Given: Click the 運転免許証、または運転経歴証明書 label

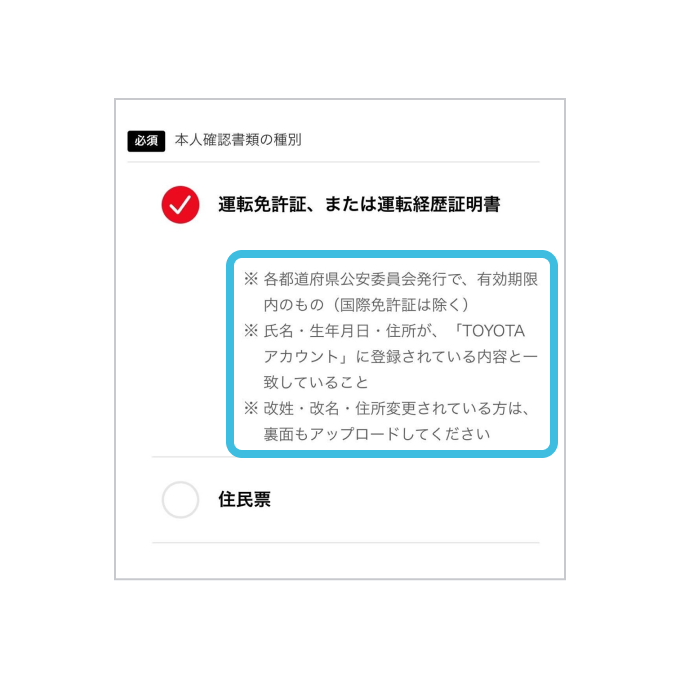Looking at the screenshot, I should pos(359,204).
